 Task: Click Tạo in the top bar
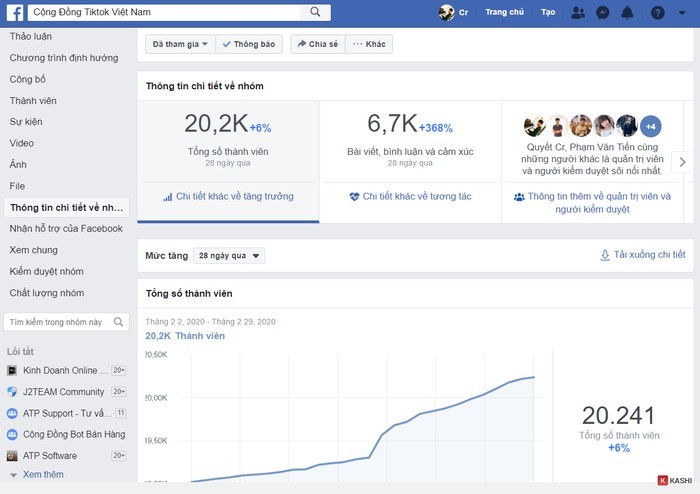click(548, 12)
